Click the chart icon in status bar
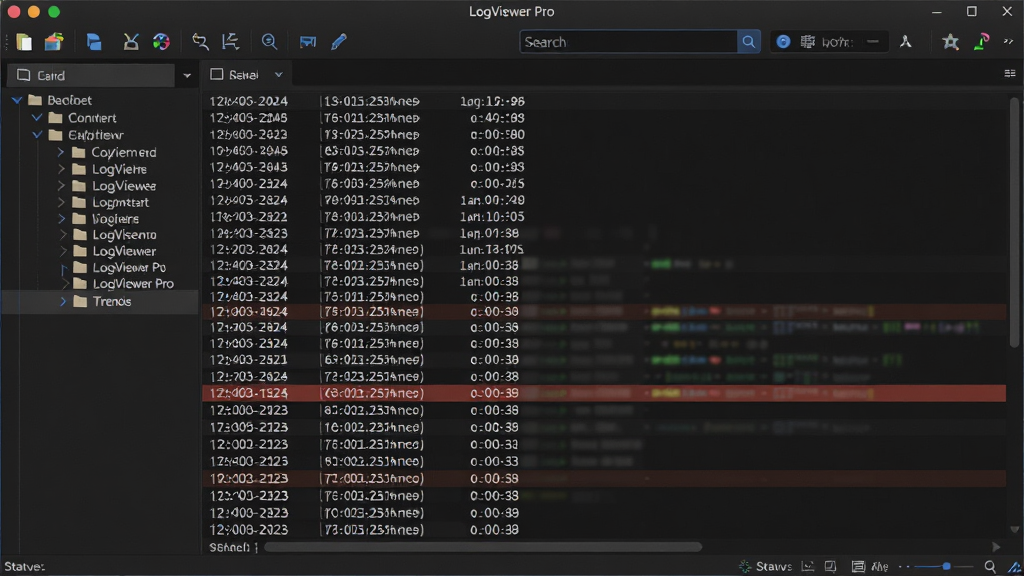 pyautogui.click(x=808, y=567)
